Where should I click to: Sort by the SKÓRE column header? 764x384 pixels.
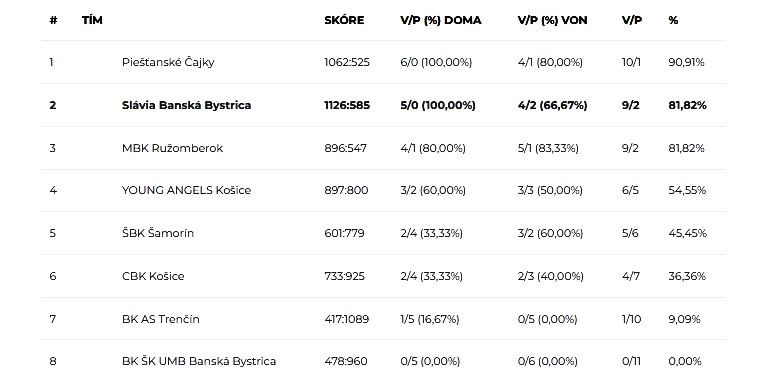[x=344, y=20]
